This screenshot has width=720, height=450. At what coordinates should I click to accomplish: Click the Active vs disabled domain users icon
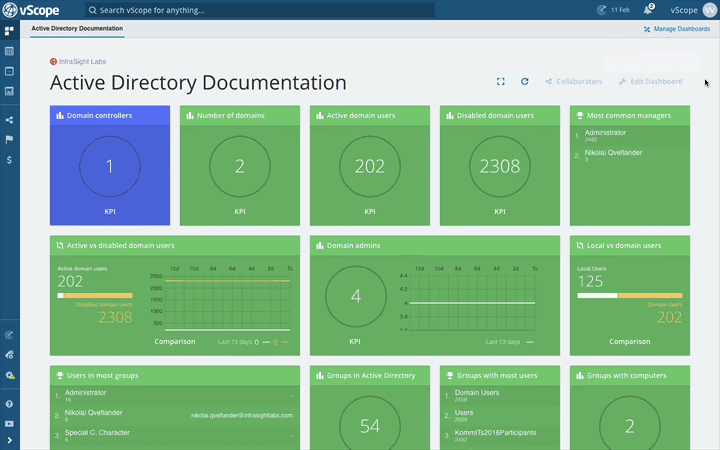coord(60,246)
